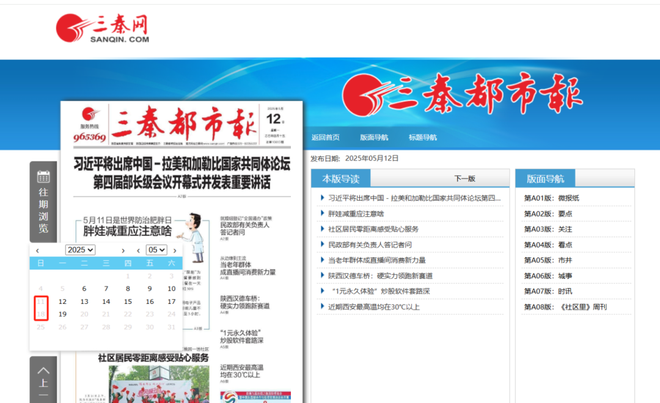Switch to the 本版导读 tab
This screenshot has height=403, width=660.
pyautogui.click(x=341, y=179)
